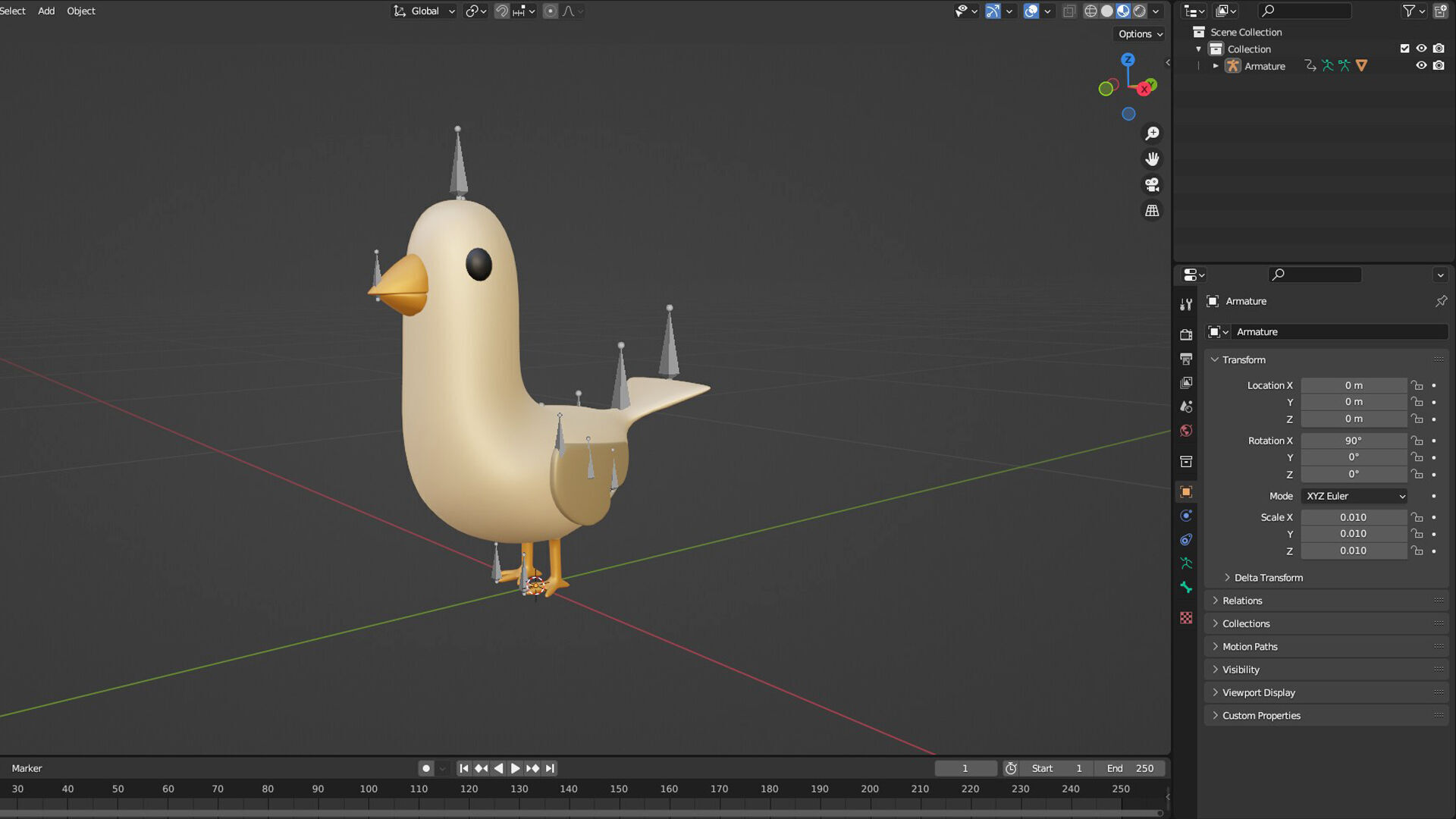Image resolution: width=1456 pixels, height=819 pixels.
Task: Open the Texture properties tab
Action: [1186, 618]
